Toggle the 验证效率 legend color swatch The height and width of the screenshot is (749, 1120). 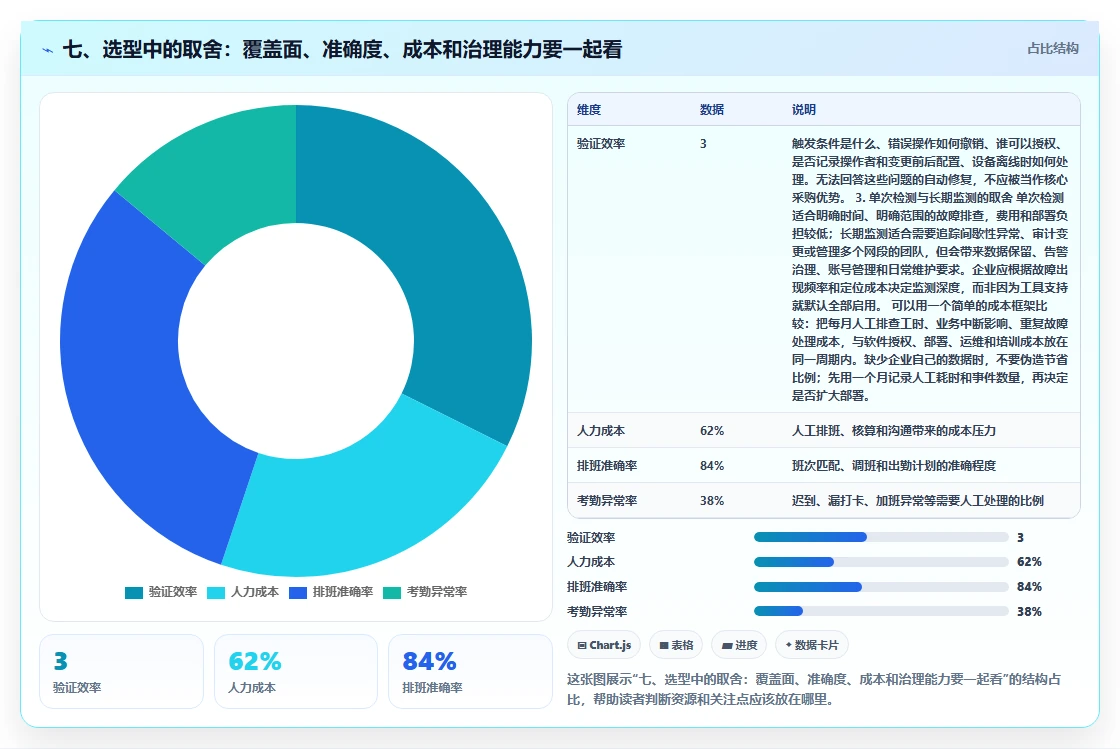coord(134,593)
